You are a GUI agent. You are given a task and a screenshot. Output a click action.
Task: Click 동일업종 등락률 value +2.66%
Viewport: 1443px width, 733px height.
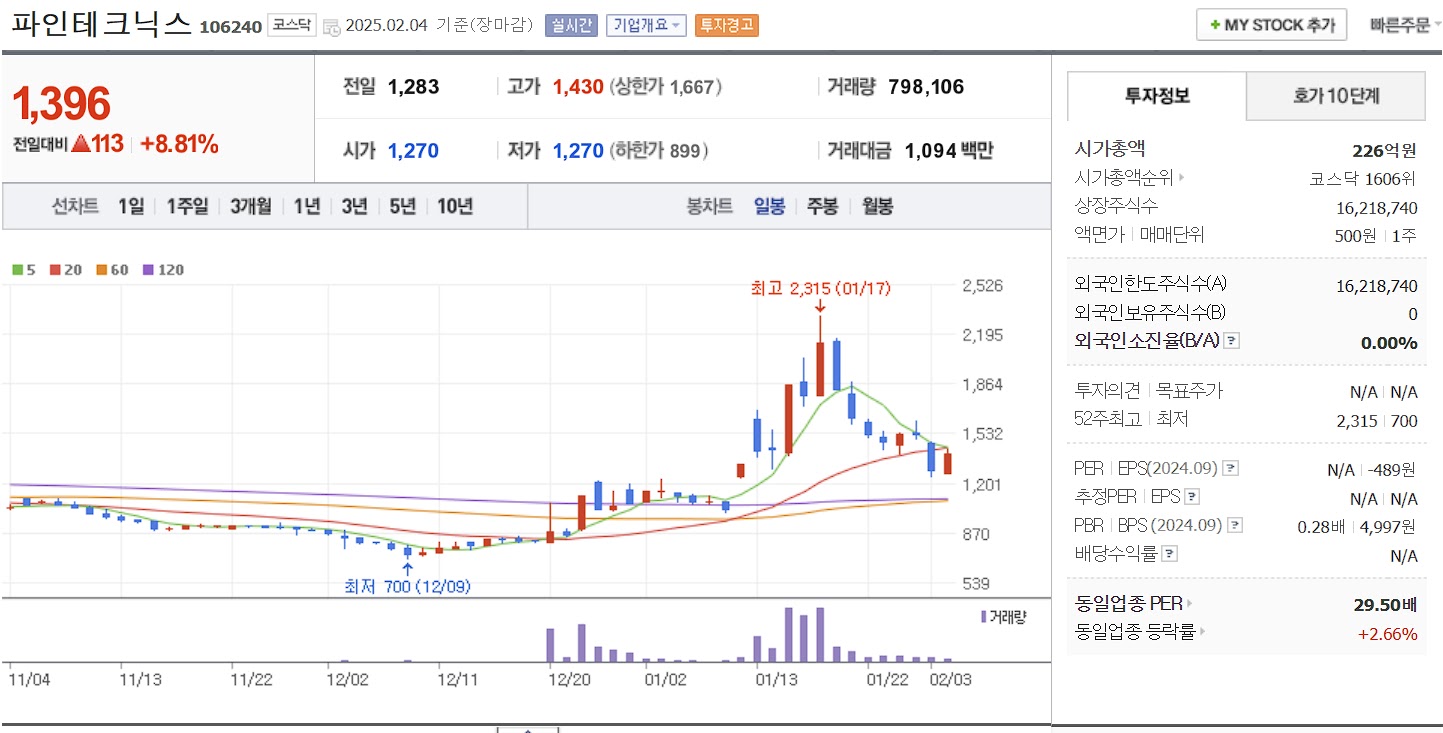(x=1387, y=634)
